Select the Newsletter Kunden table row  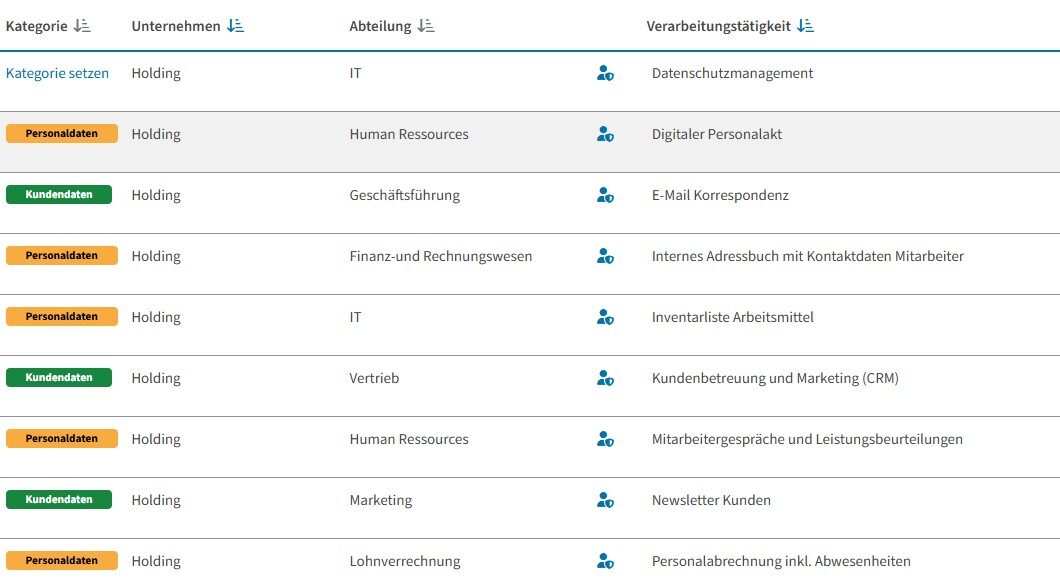click(x=711, y=500)
